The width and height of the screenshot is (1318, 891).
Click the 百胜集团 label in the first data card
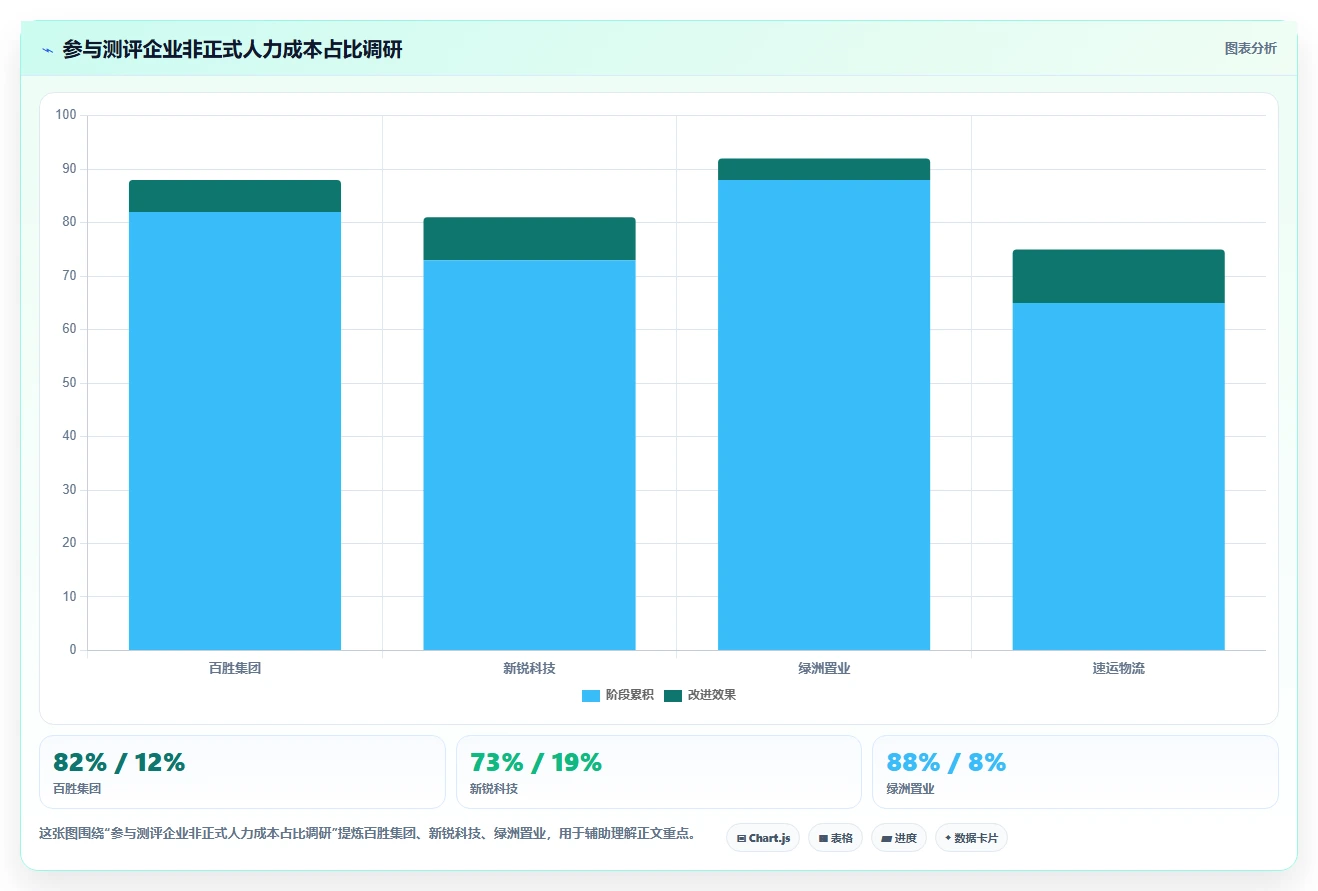point(77,789)
